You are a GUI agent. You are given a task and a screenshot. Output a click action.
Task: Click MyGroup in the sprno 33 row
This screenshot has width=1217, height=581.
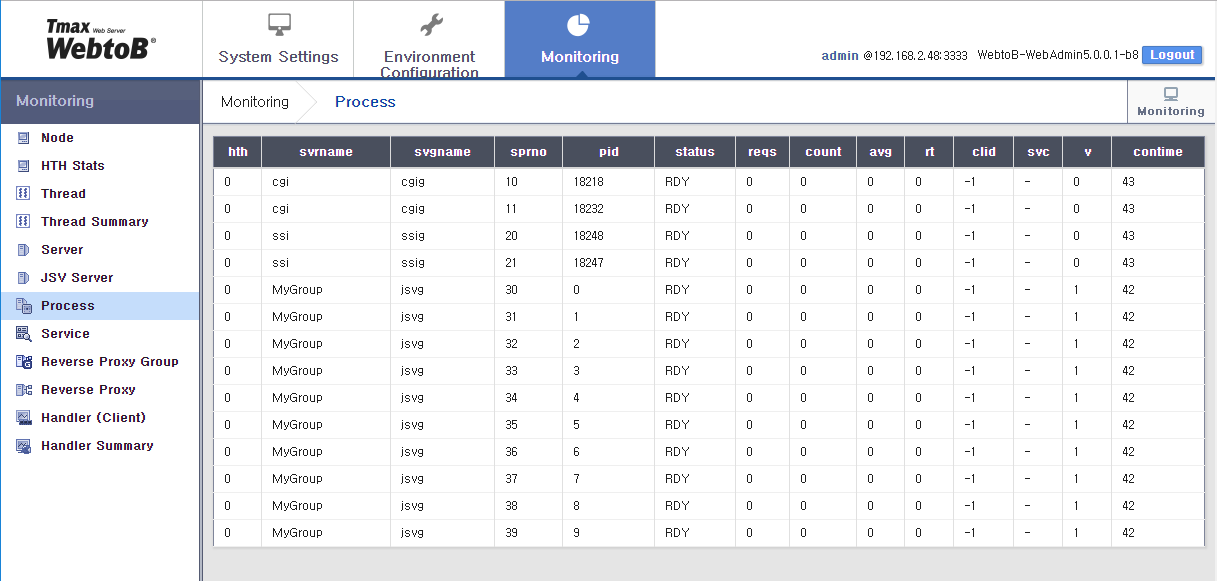point(297,371)
